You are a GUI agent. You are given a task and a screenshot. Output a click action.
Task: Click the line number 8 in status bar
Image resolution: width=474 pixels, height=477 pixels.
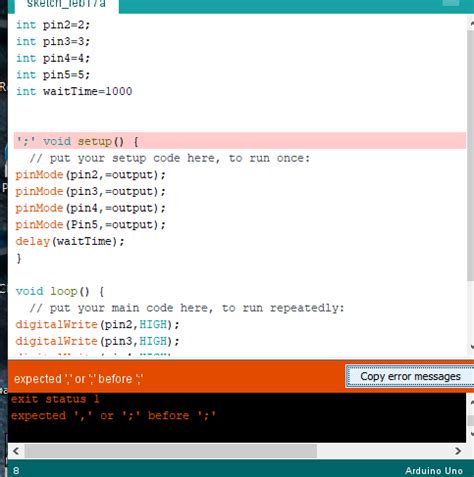[16, 471]
